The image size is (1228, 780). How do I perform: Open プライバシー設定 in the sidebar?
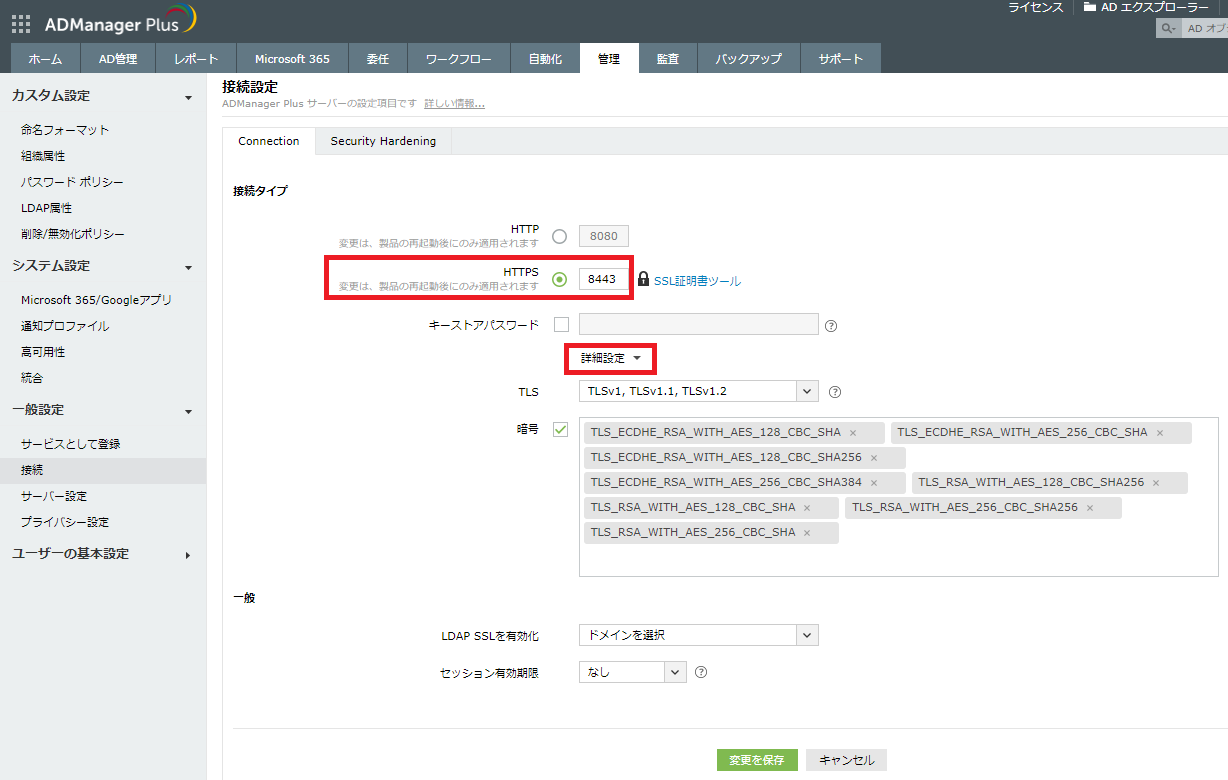click(65, 522)
